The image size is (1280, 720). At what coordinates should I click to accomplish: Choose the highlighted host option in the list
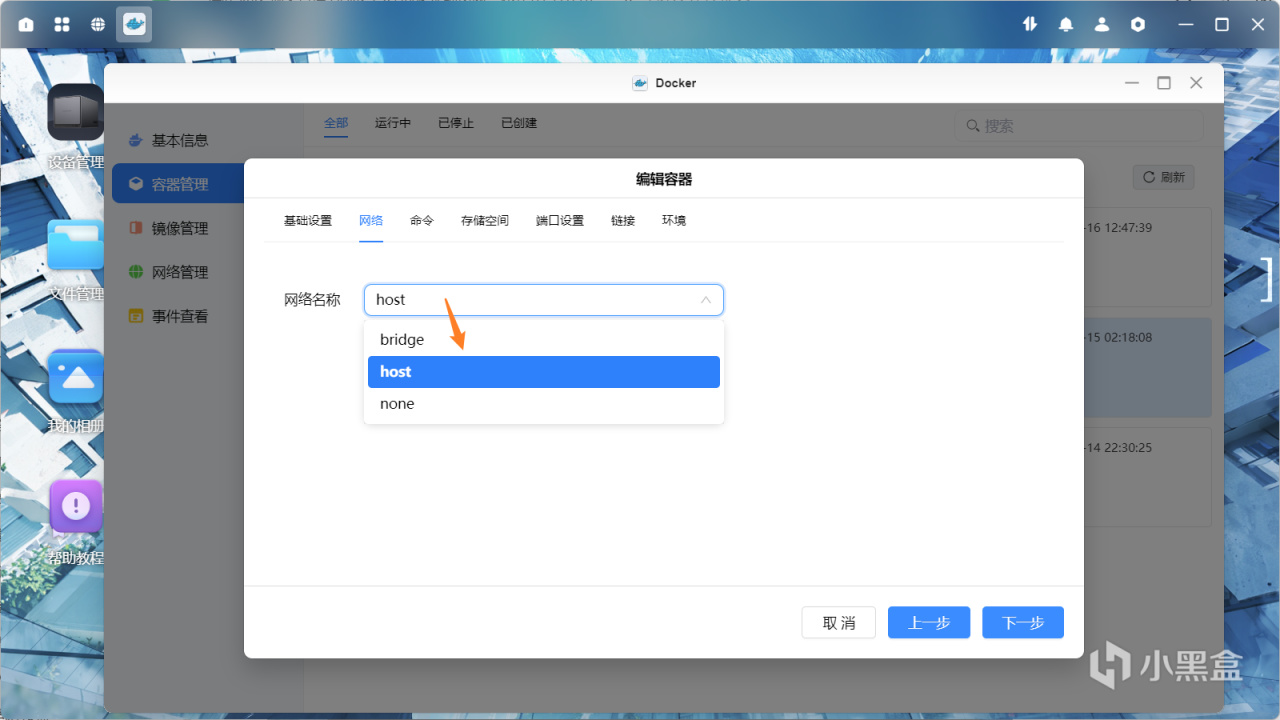point(544,372)
